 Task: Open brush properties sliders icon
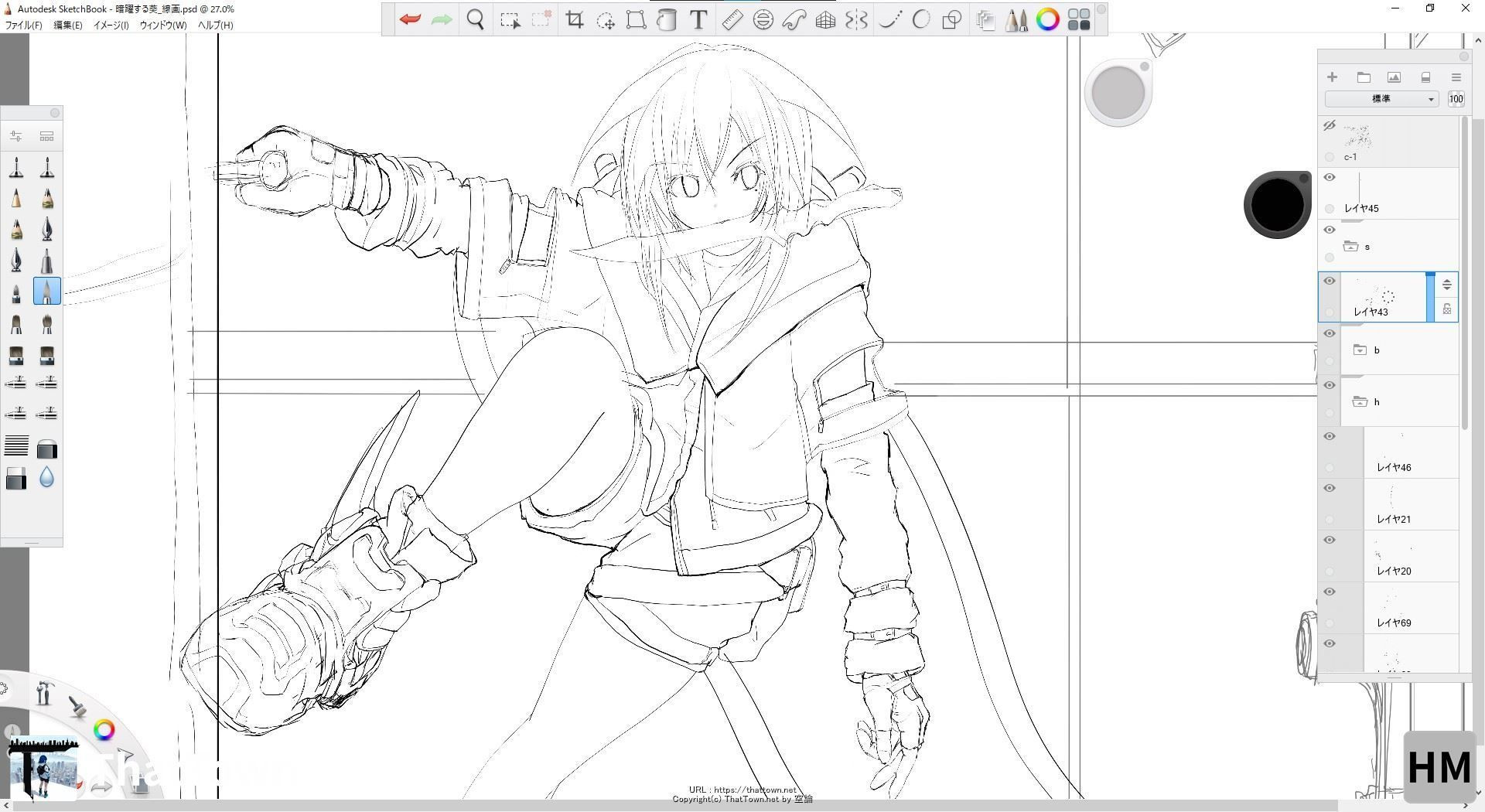pos(16,136)
